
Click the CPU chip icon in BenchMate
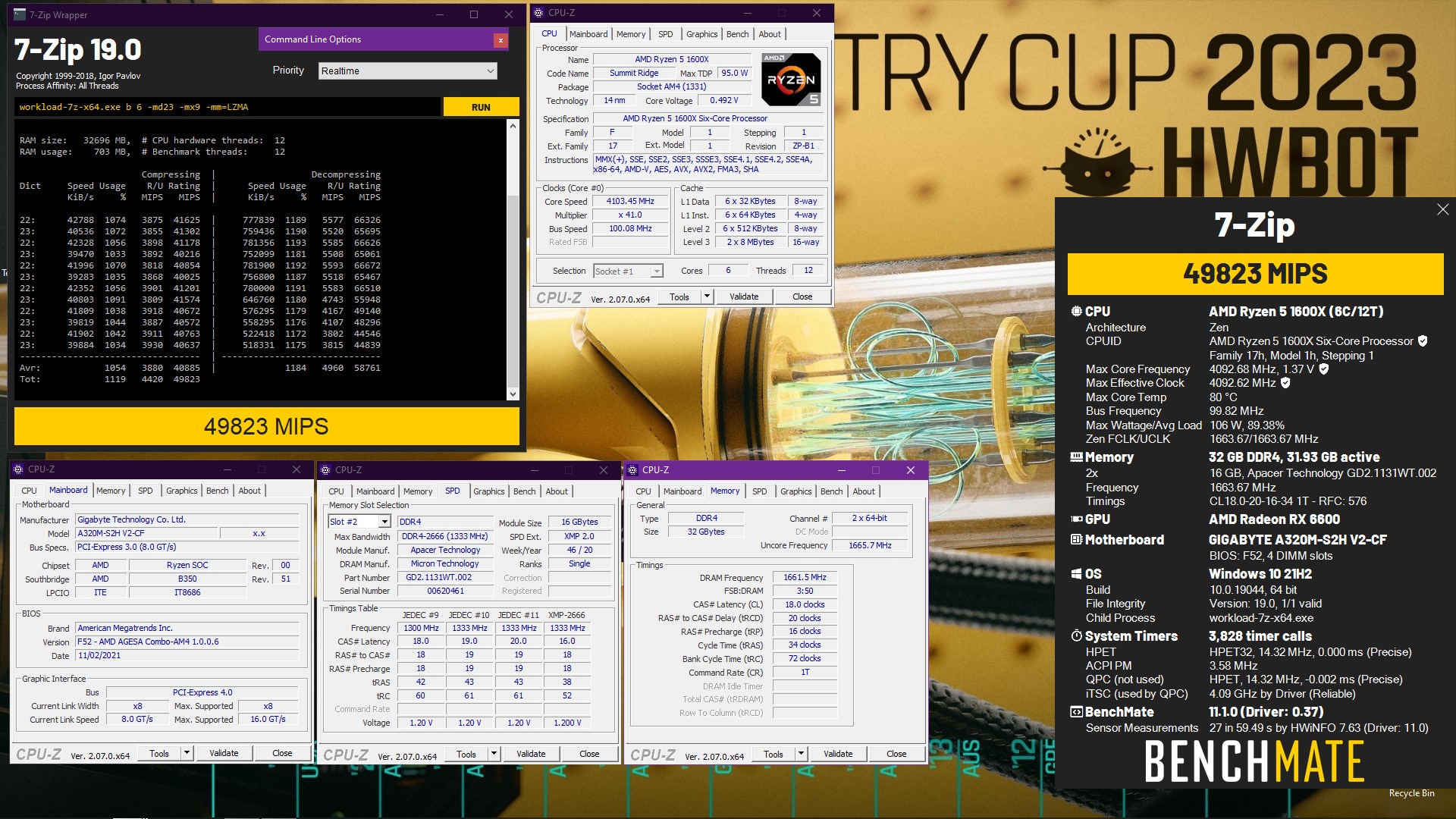[1076, 312]
